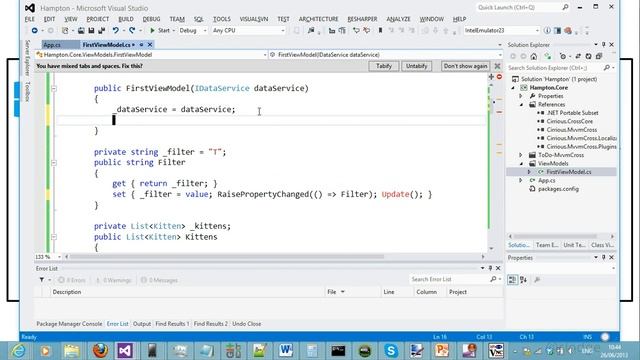
Task: Toggle the 0 Errors filter
Action: click(72, 280)
